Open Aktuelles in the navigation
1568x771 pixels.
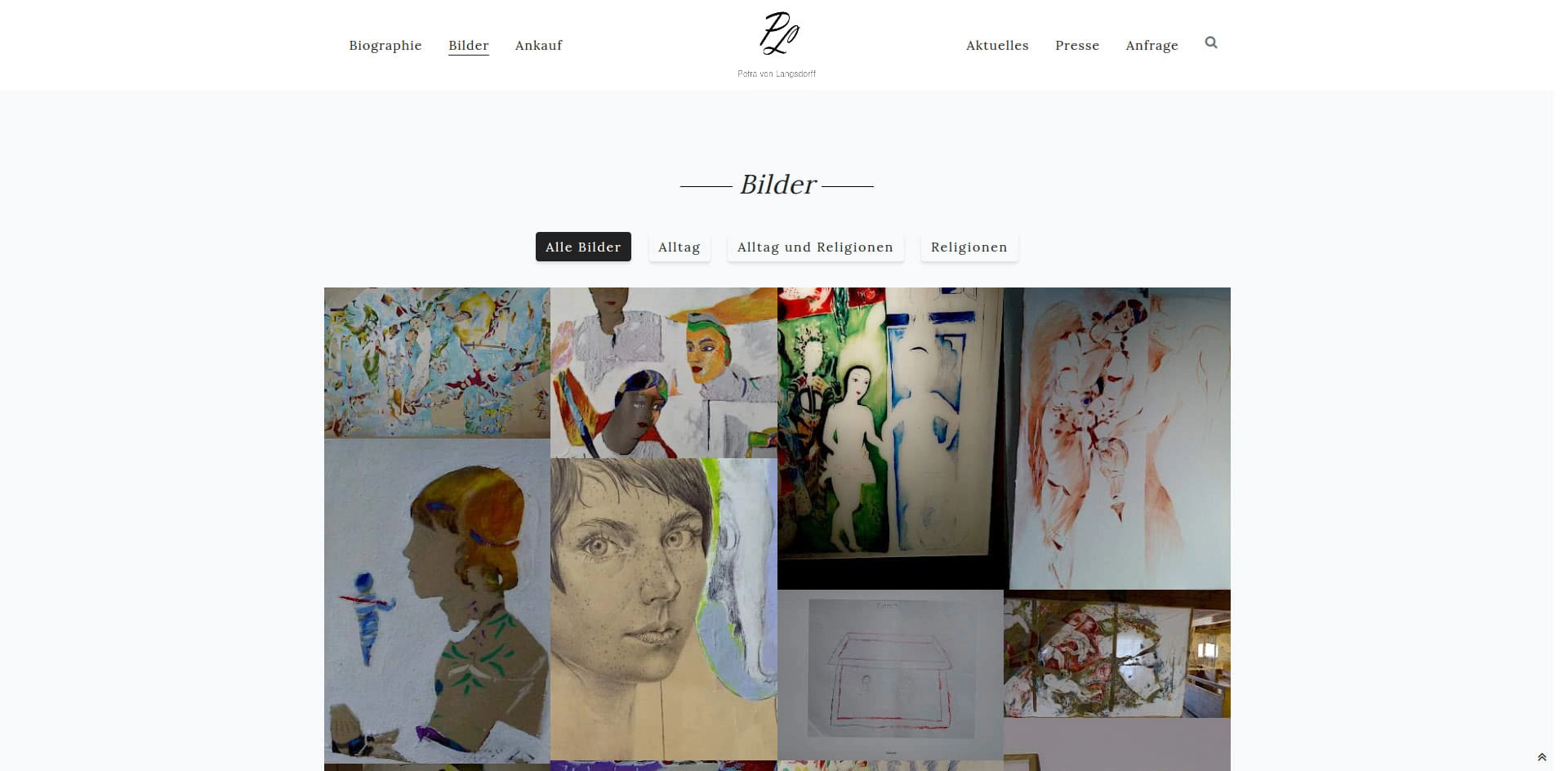click(x=997, y=45)
